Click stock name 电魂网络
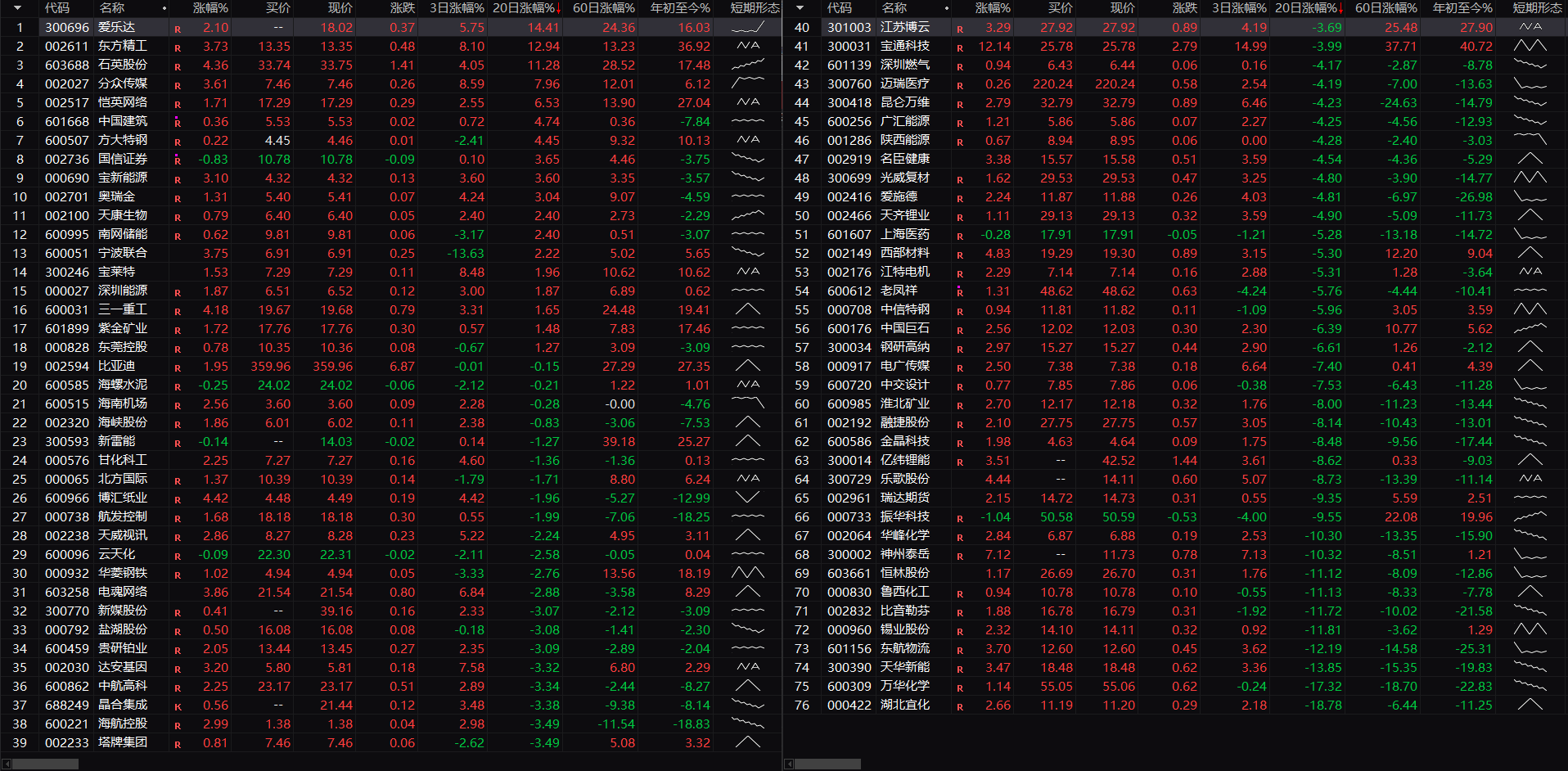This screenshot has height=771, width=1568. (x=123, y=593)
